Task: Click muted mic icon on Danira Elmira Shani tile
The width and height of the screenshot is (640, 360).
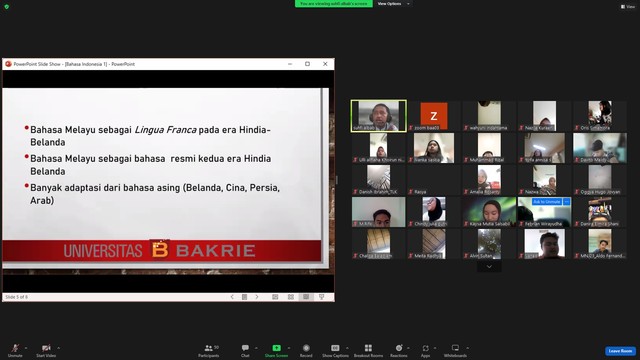Action: (x=577, y=224)
